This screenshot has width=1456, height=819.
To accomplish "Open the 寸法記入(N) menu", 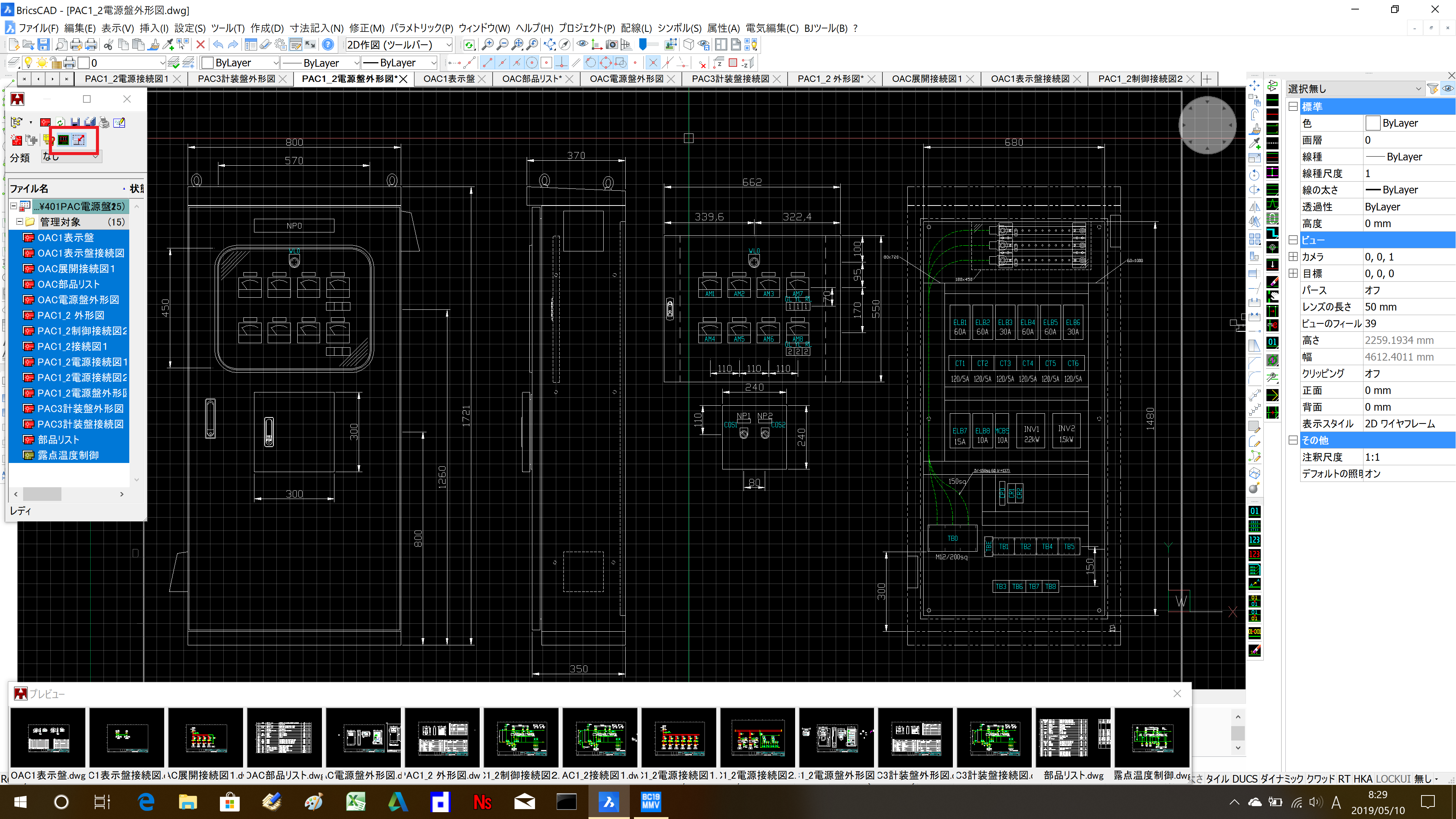I will (x=317, y=28).
